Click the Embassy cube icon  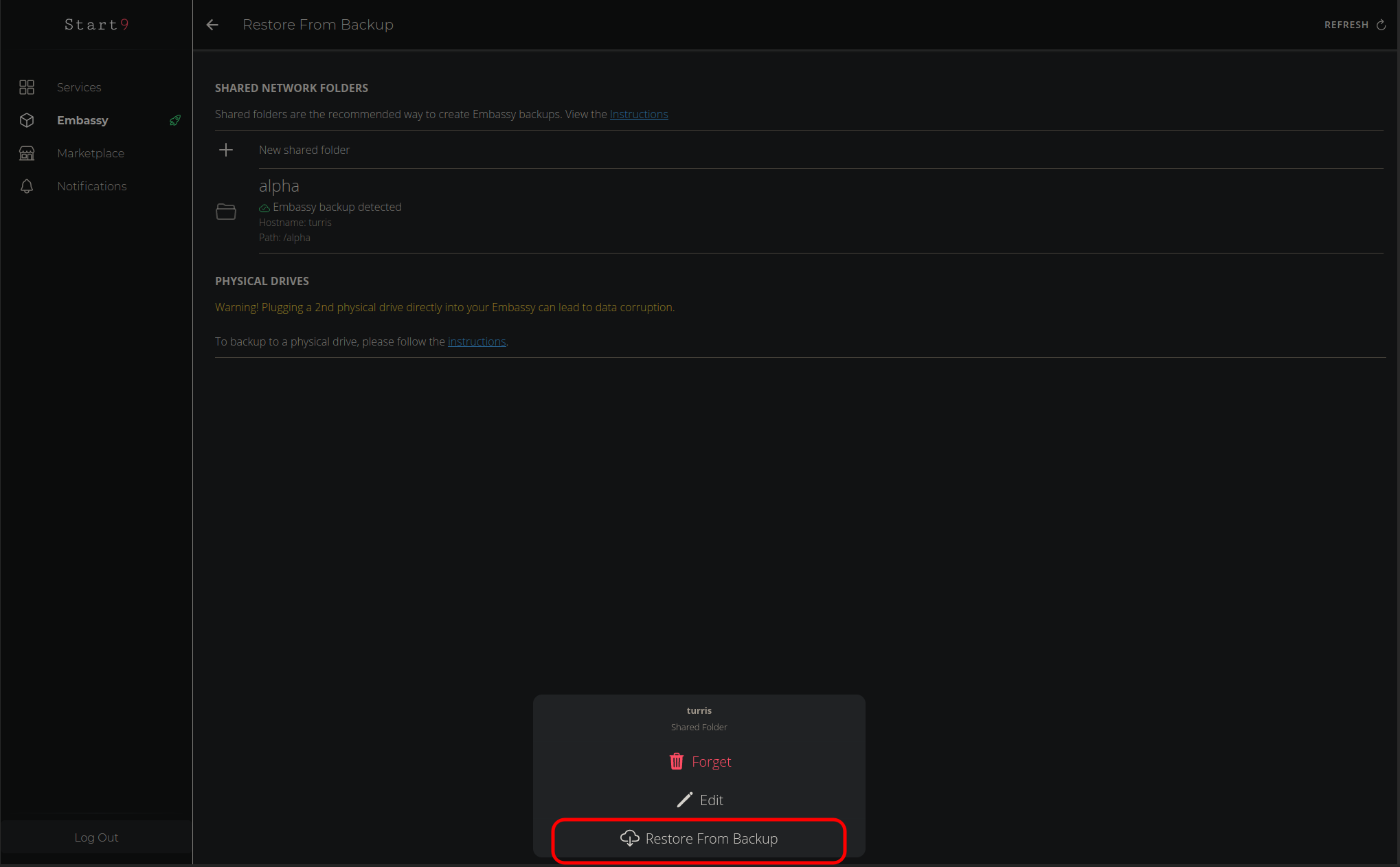coord(27,120)
